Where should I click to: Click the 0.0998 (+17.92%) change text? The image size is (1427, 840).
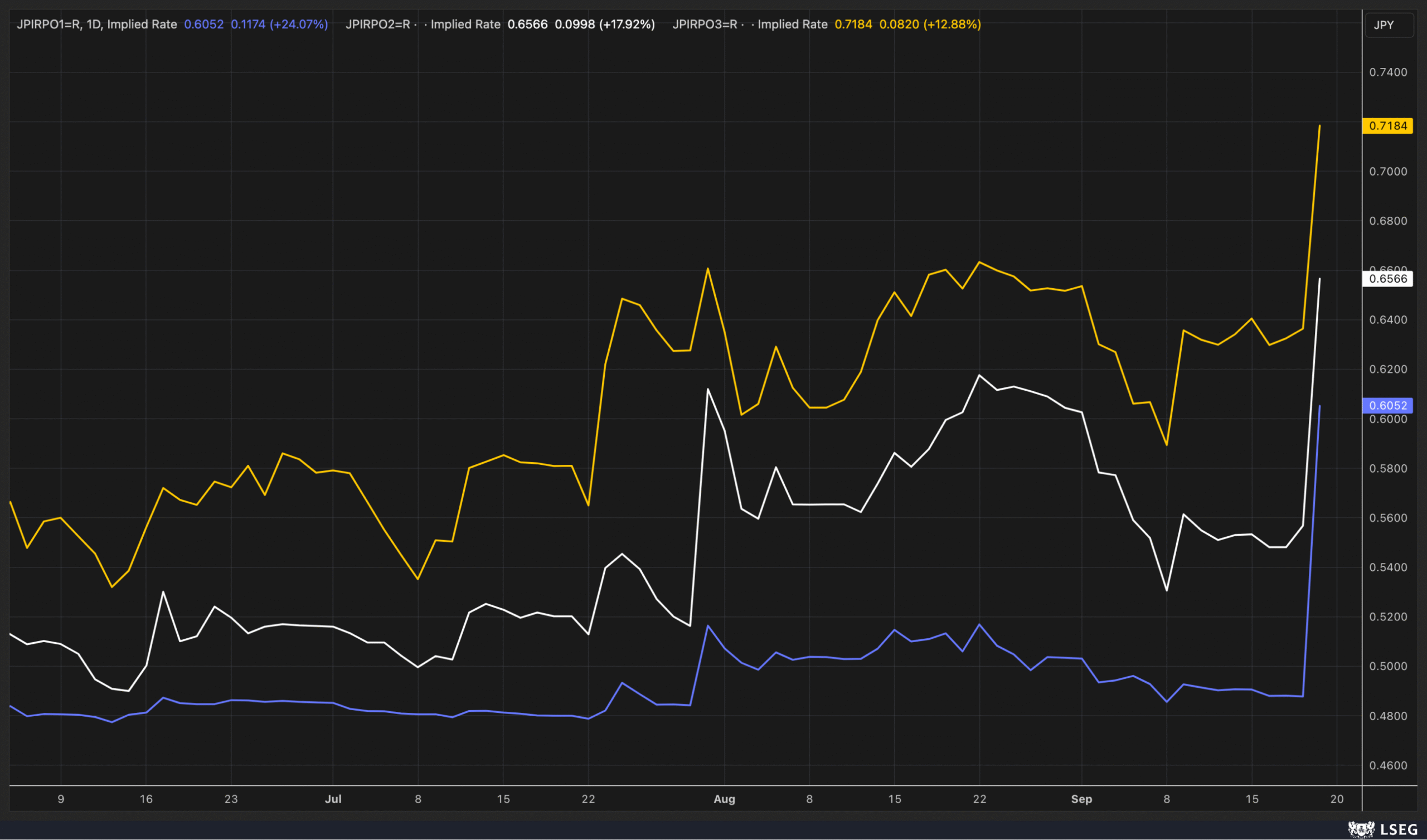[605, 25]
